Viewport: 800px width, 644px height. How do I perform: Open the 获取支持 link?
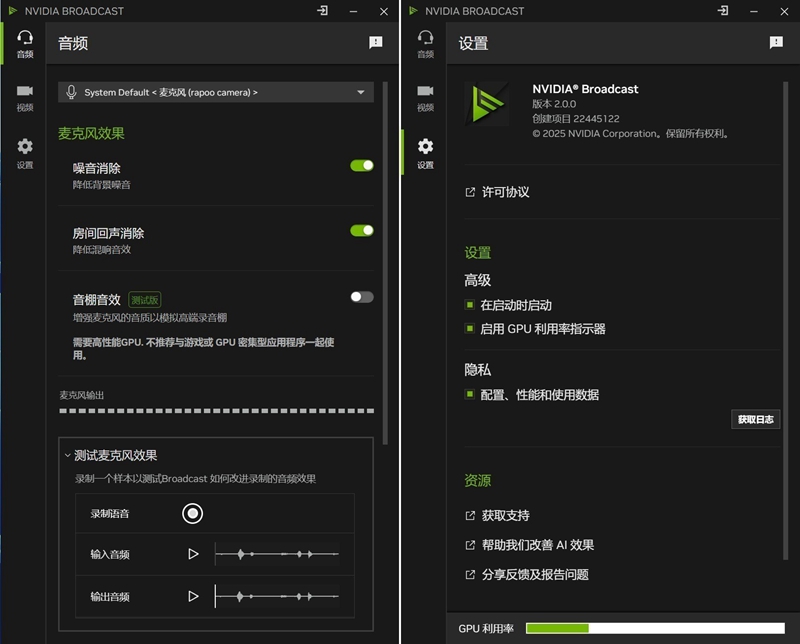504,516
